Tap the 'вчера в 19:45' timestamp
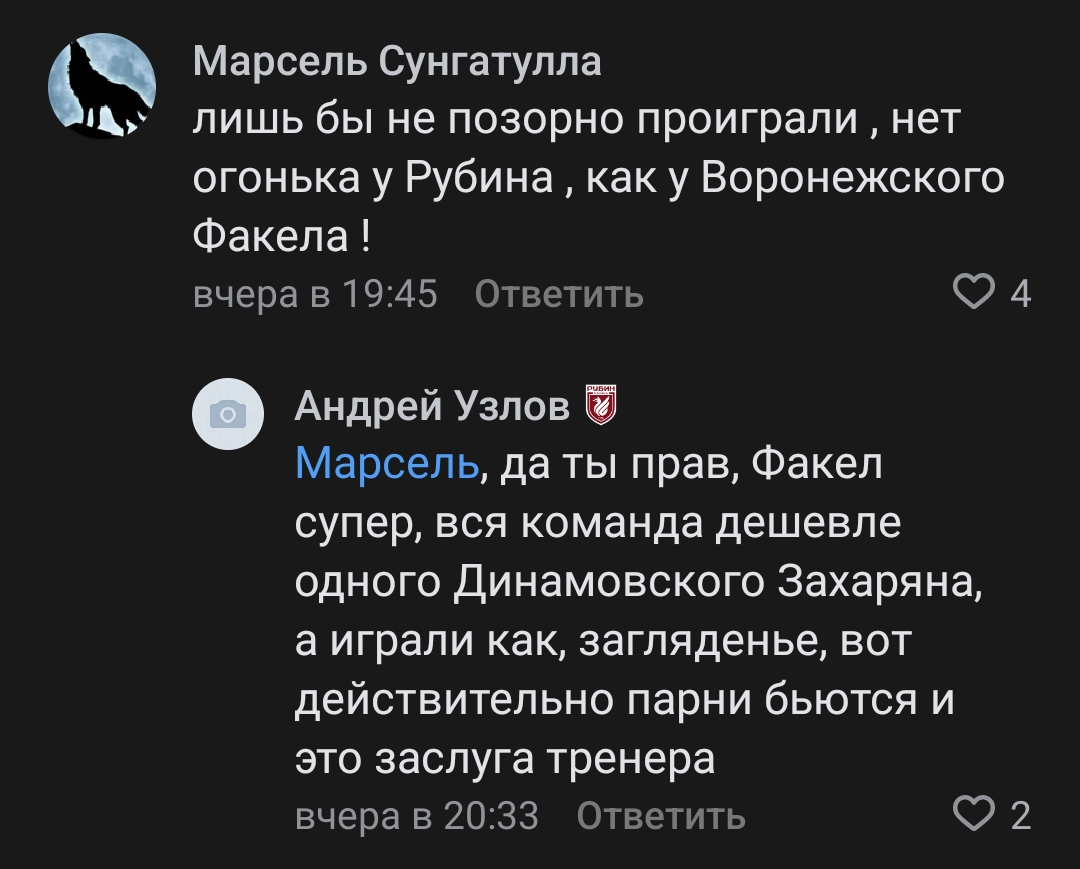1080x869 pixels. click(x=315, y=295)
